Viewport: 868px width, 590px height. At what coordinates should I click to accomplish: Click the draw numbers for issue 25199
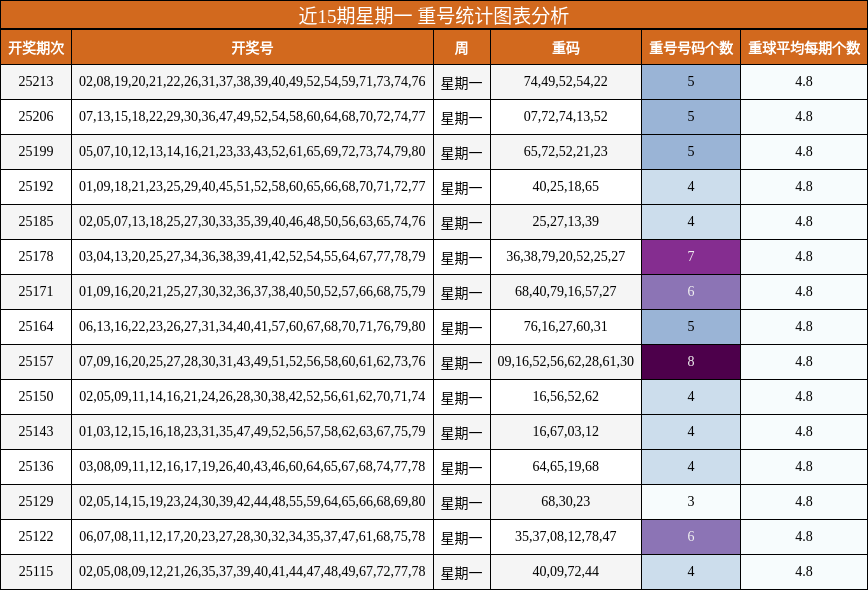point(252,151)
